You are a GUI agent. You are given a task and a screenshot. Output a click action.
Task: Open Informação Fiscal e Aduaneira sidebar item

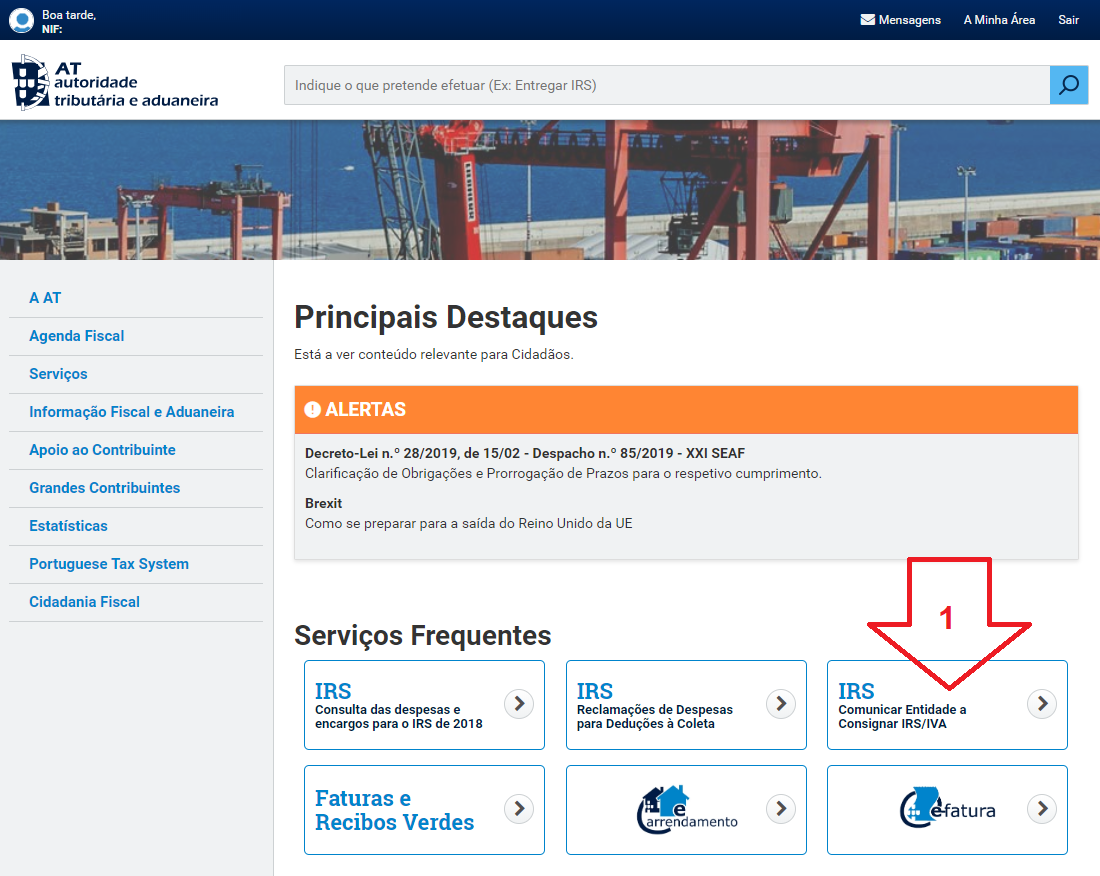tap(131, 412)
